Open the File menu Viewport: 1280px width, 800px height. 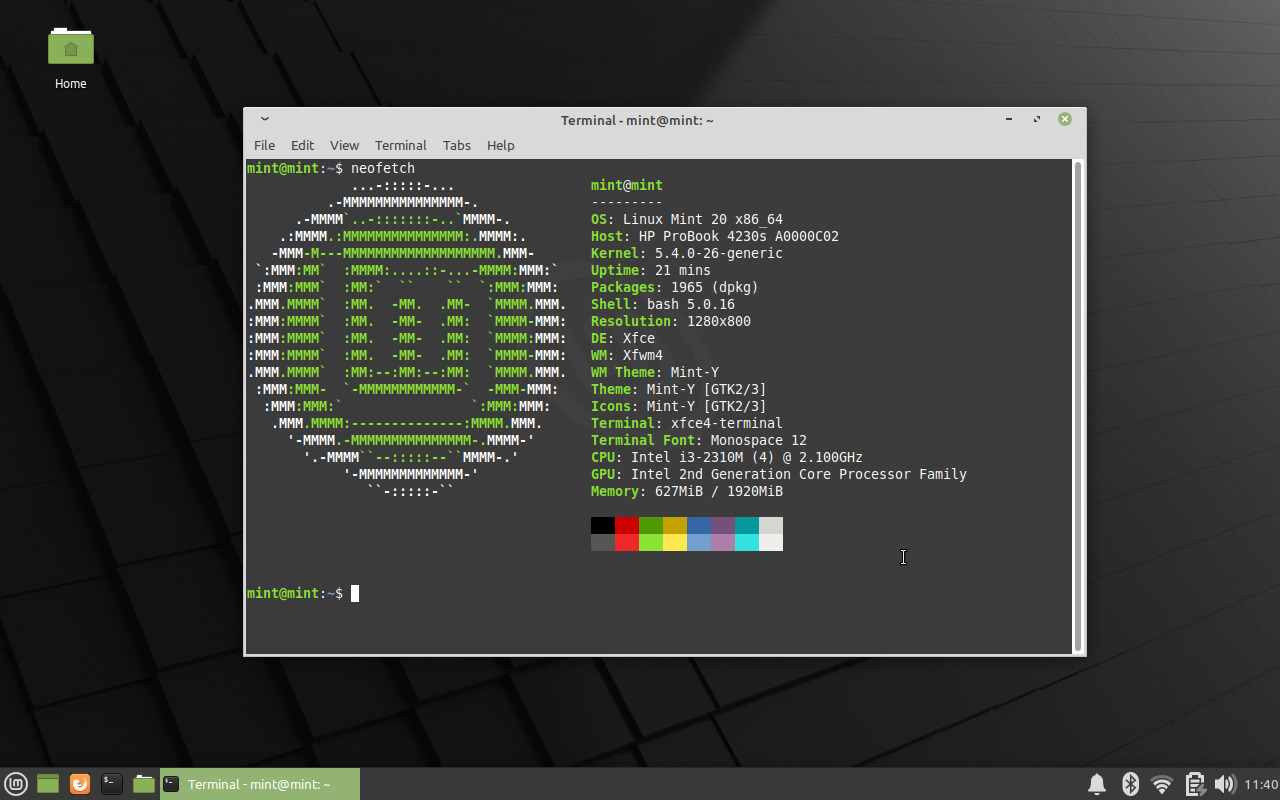click(264, 145)
